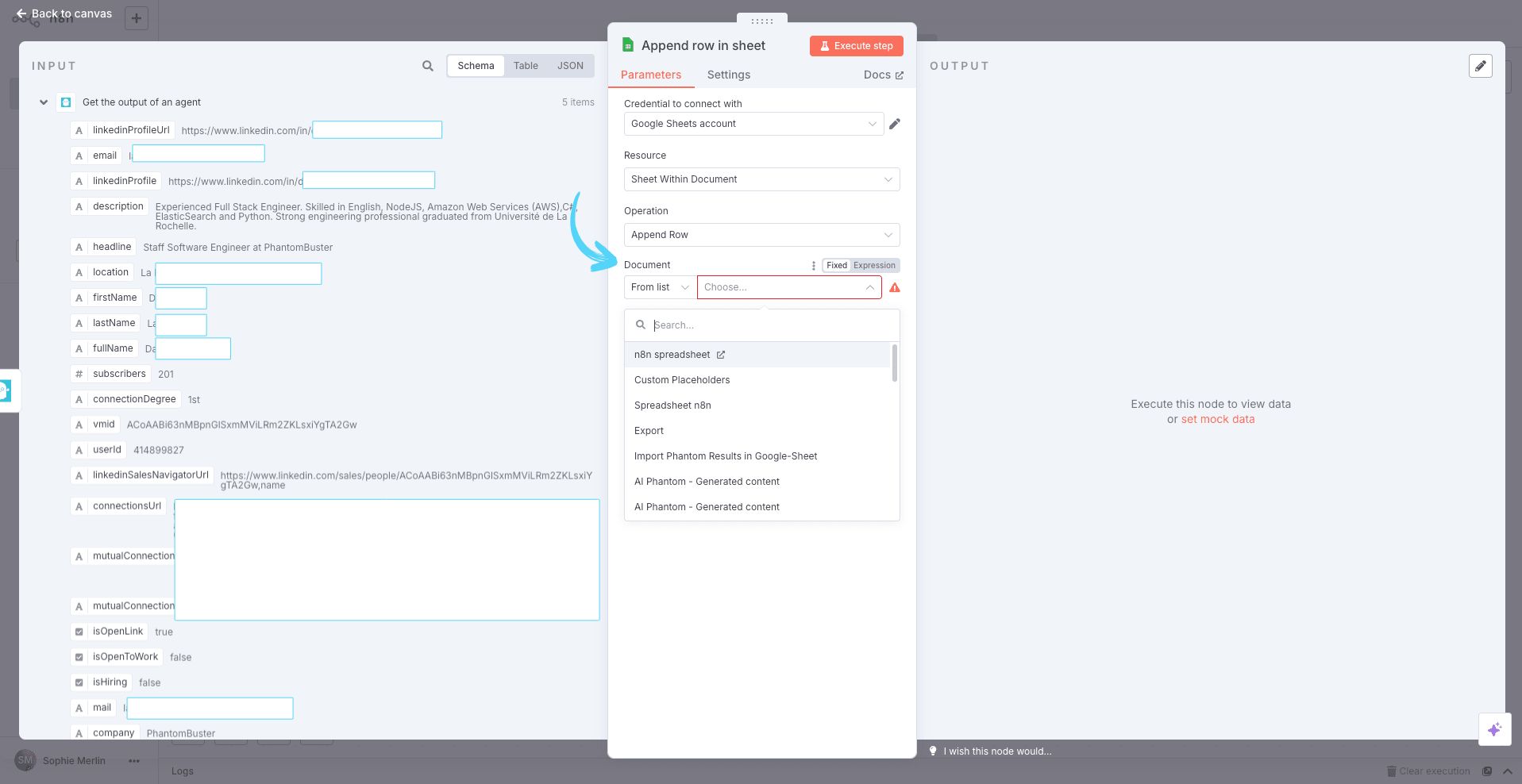Collapse the 'Get the output of an agent' node
The width and height of the screenshot is (1522, 784).
(44, 102)
